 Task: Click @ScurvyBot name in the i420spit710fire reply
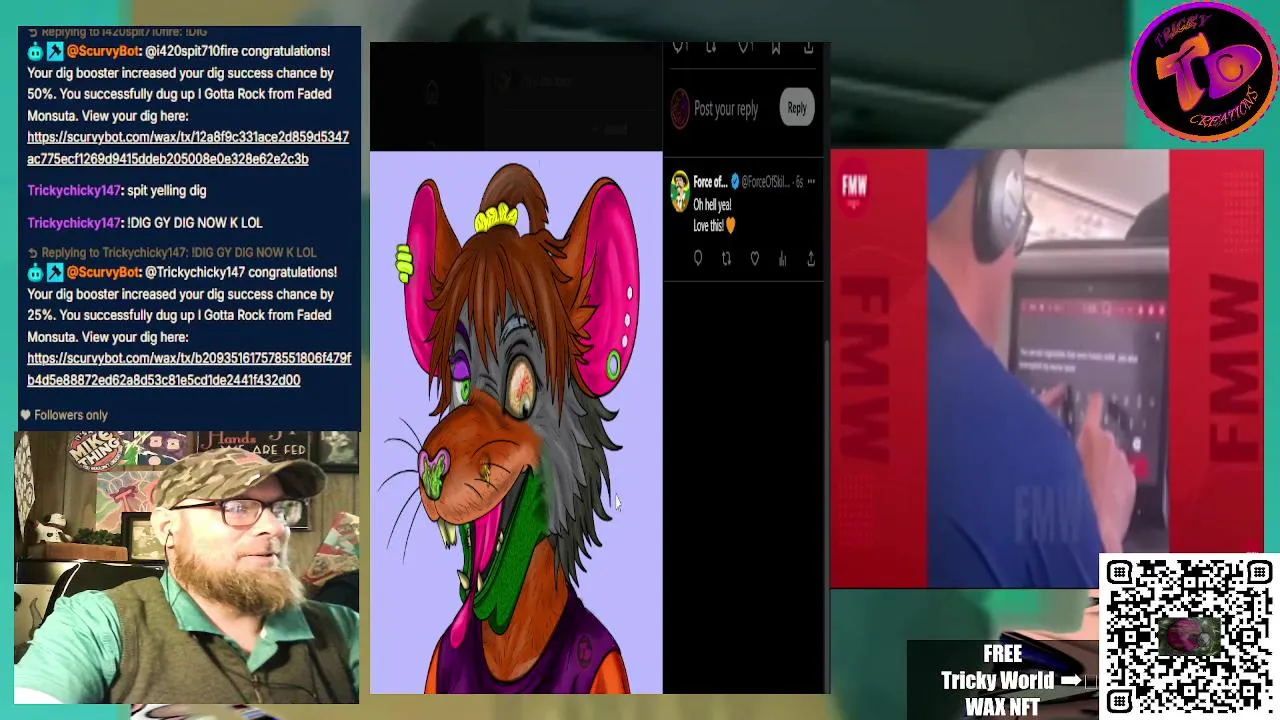pos(104,51)
